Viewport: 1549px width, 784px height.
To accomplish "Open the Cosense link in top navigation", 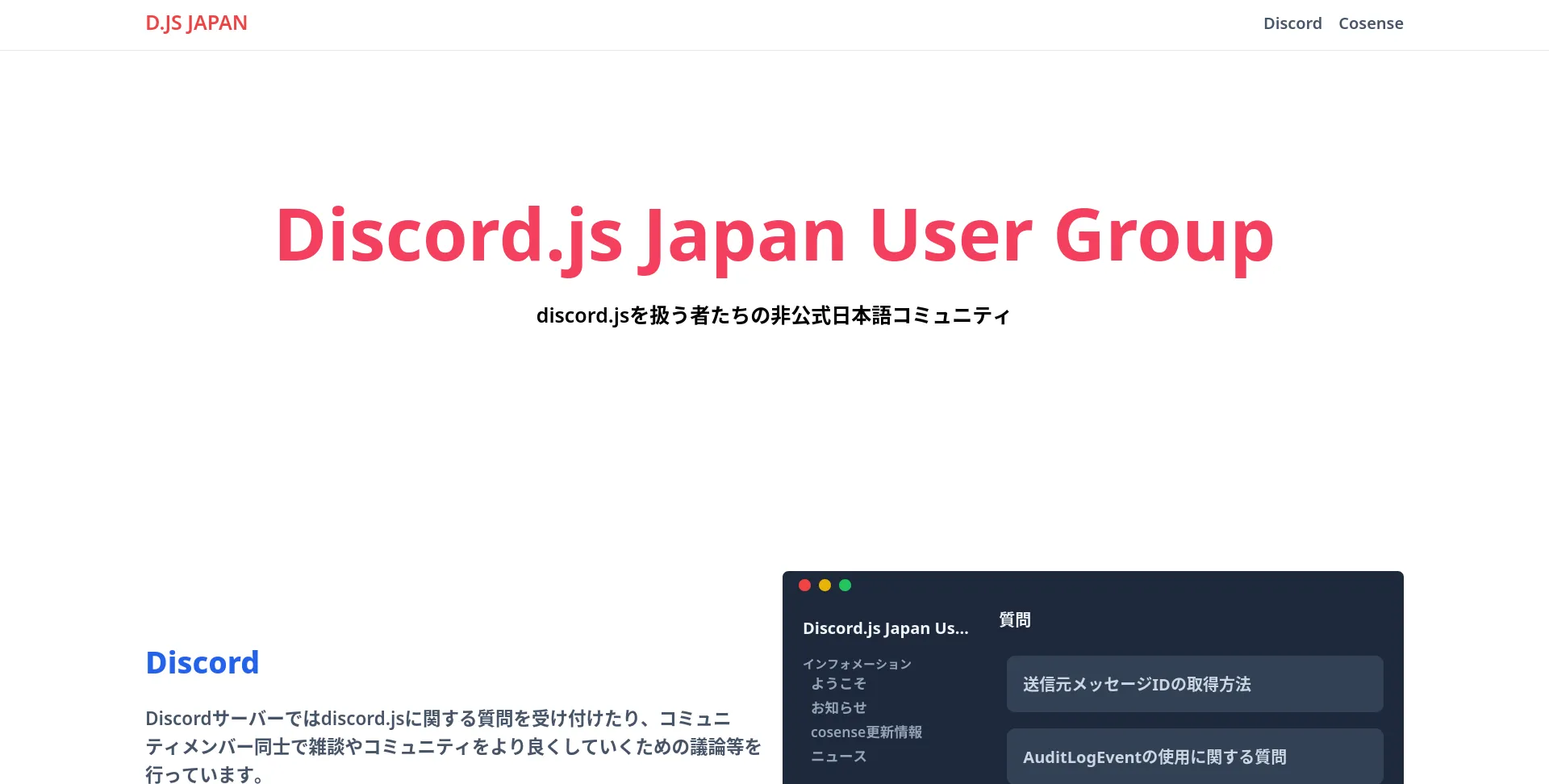I will [1370, 23].
